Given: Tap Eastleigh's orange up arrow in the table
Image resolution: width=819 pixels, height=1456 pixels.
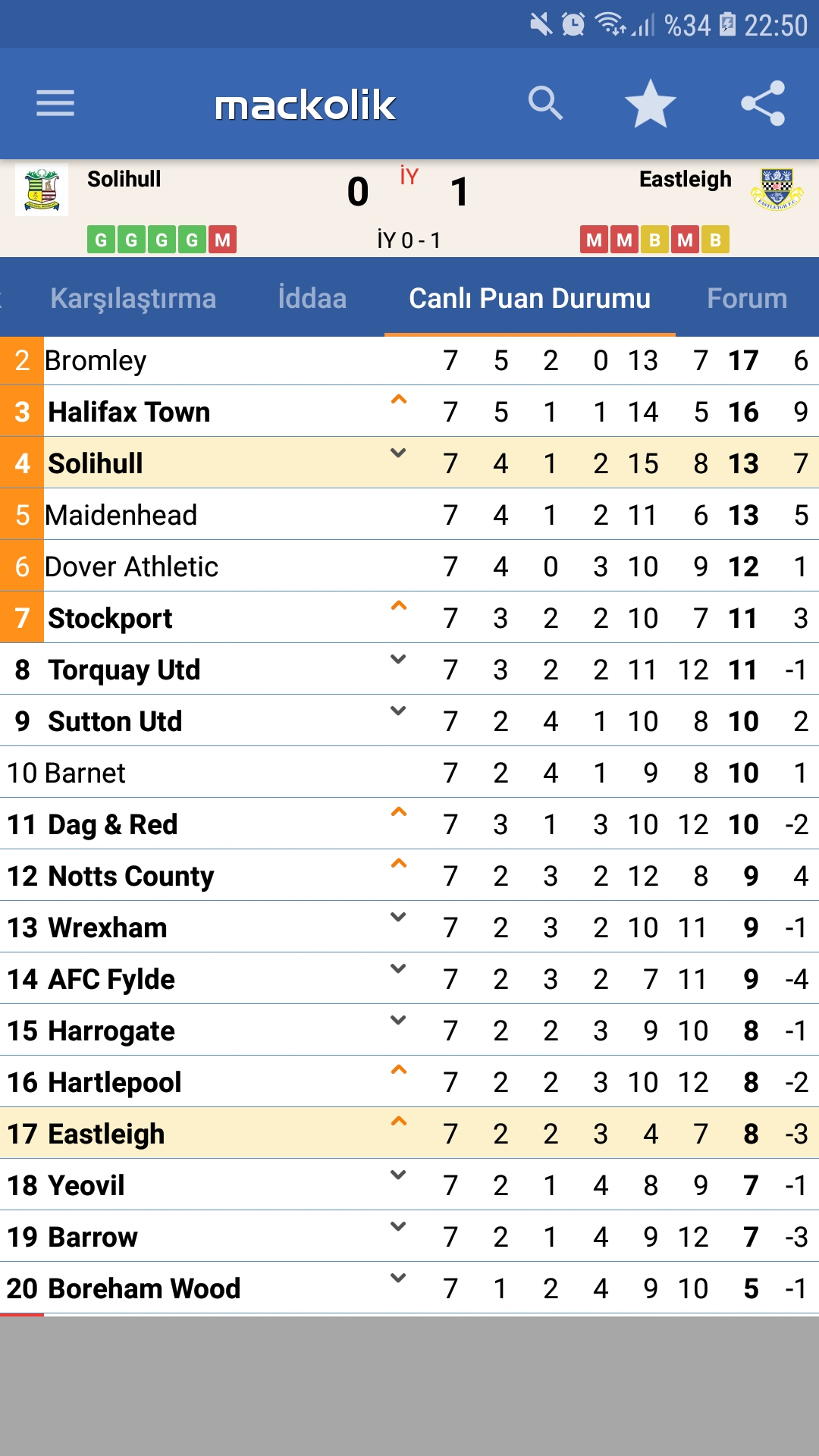Looking at the screenshot, I should (x=398, y=1122).
